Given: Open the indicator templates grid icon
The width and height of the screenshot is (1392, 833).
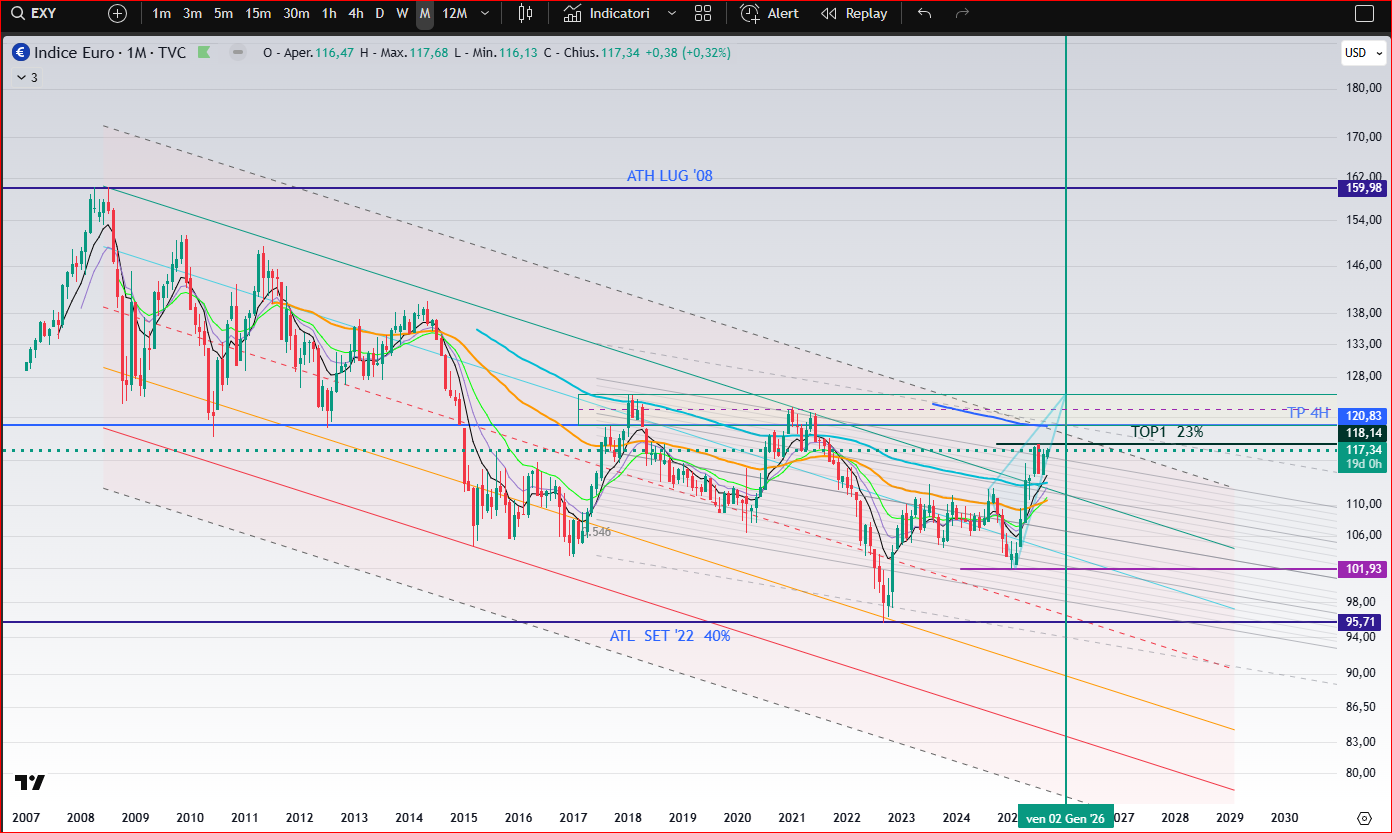Looking at the screenshot, I should click(x=703, y=14).
